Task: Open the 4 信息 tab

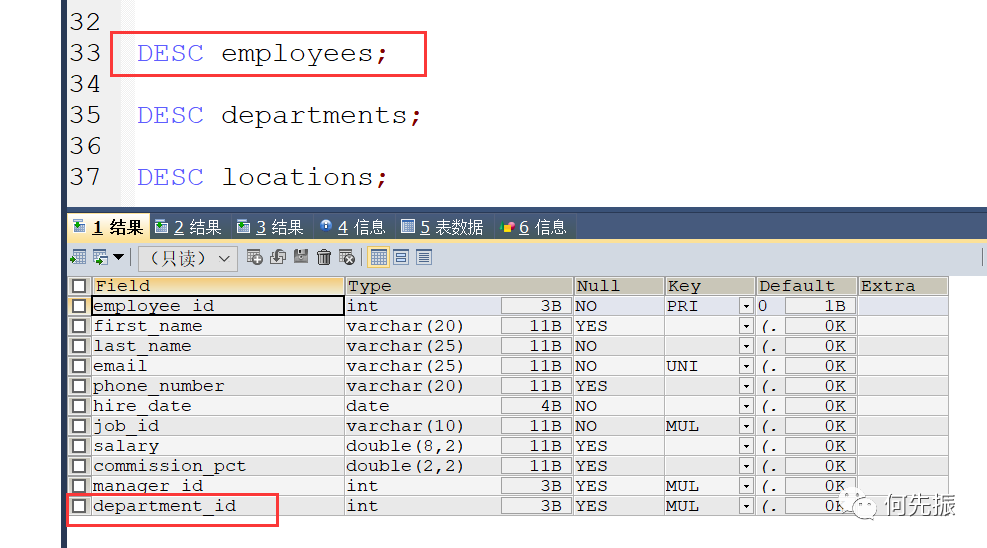Action: pyautogui.click(x=352, y=227)
